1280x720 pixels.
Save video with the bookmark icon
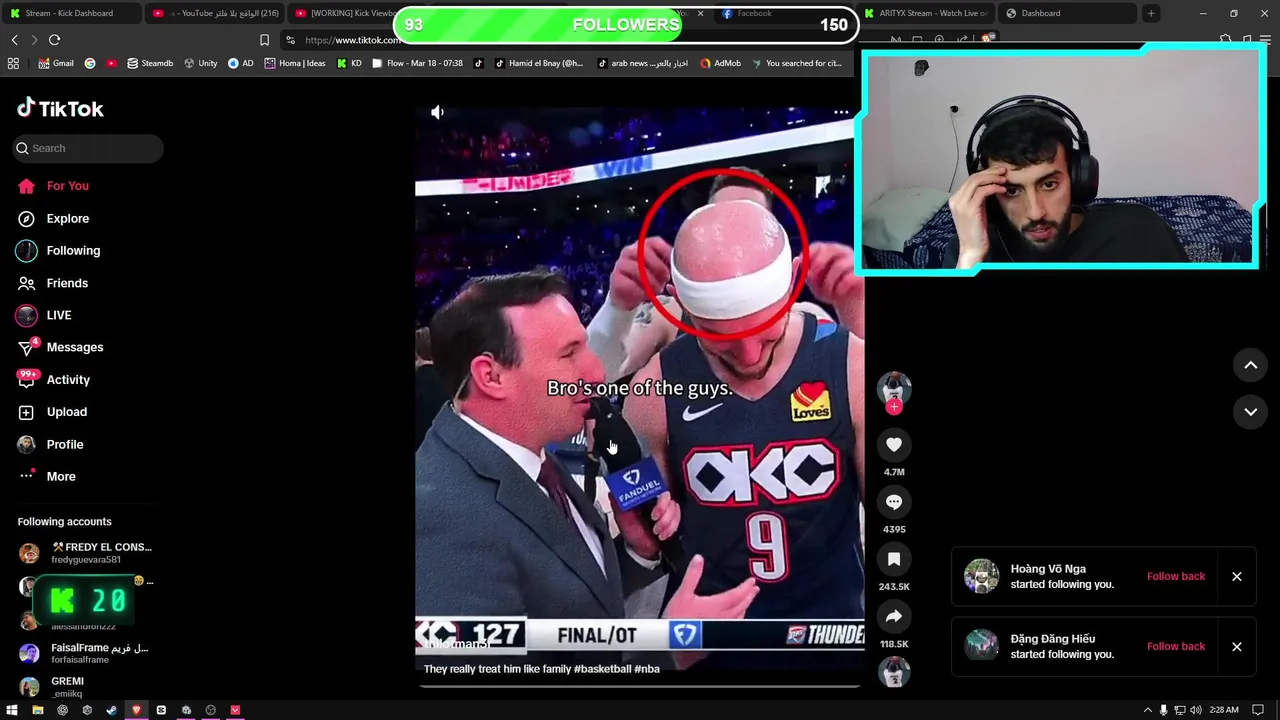point(894,560)
